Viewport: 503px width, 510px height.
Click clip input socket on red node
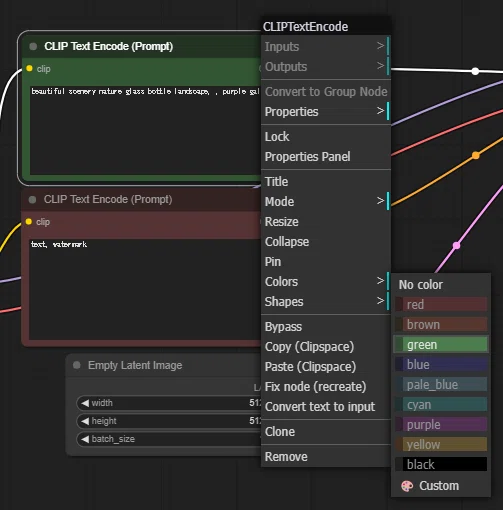pyautogui.click(x=29, y=222)
